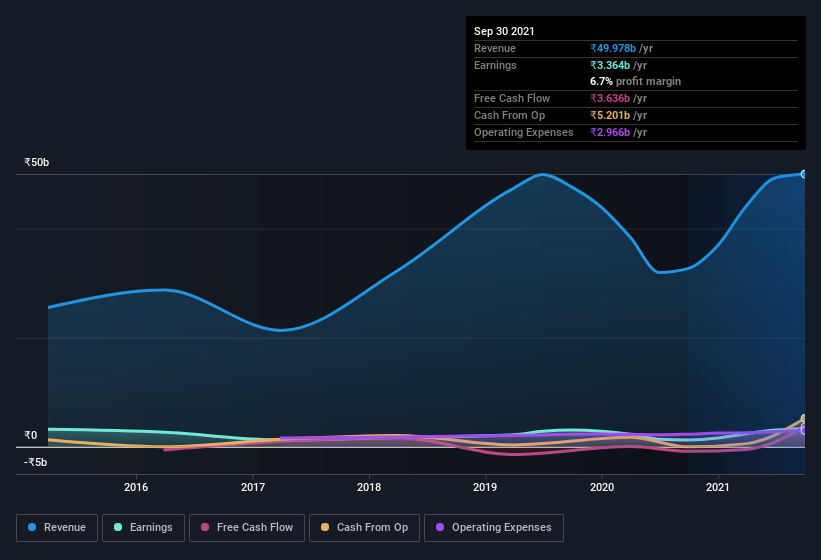Screen dimensions: 821x560
Task: Click the 2020 x-axis label
Action: coord(602,487)
